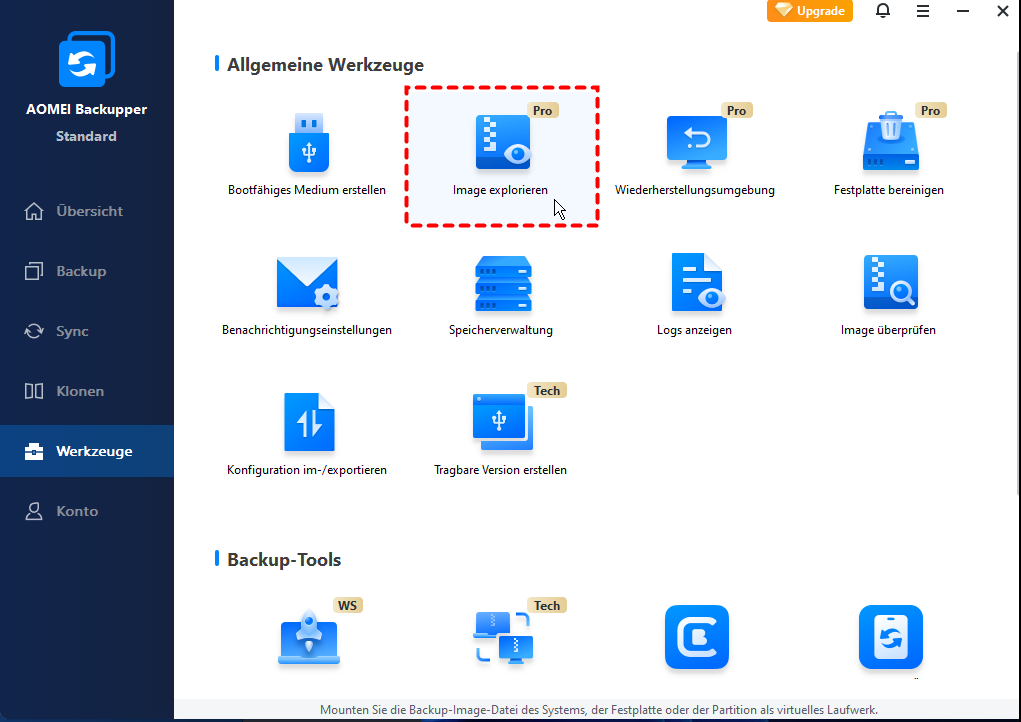Click the Pro badge on Image explorieren
The height and width of the screenshot is (722, 1021).
coord(542,111)
